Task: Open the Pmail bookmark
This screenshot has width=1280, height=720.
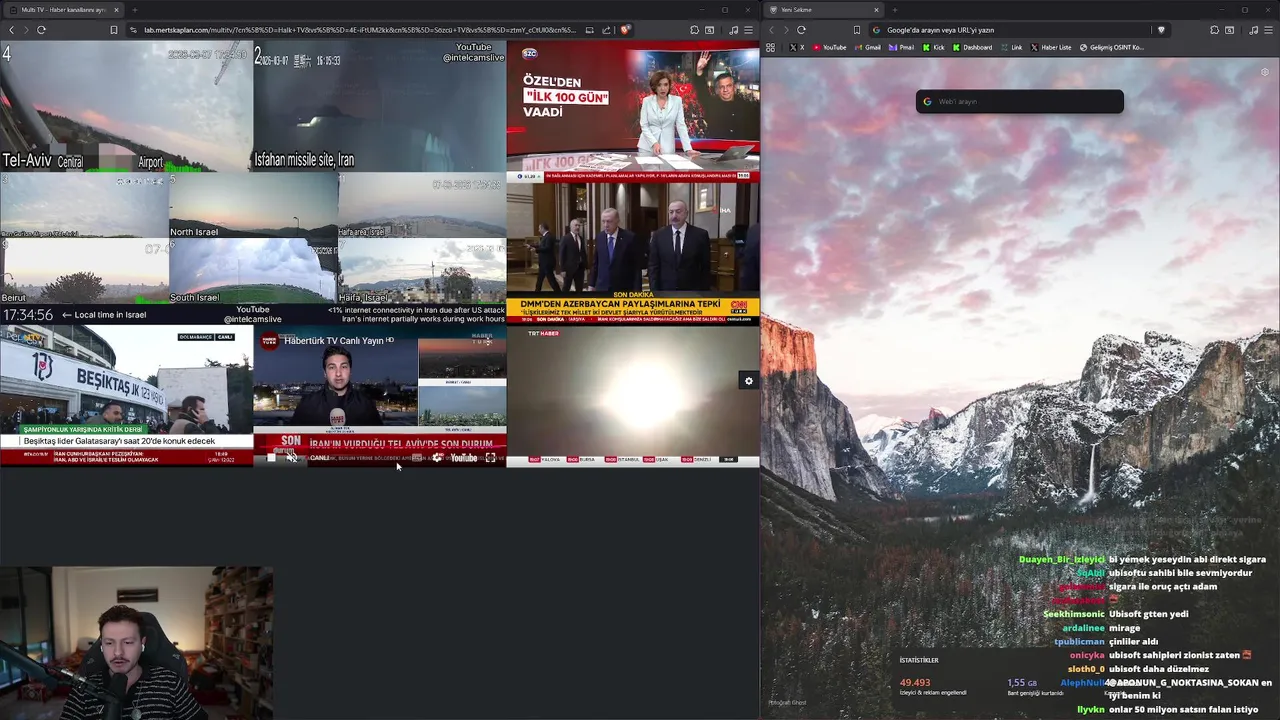Action: [901, 47]
